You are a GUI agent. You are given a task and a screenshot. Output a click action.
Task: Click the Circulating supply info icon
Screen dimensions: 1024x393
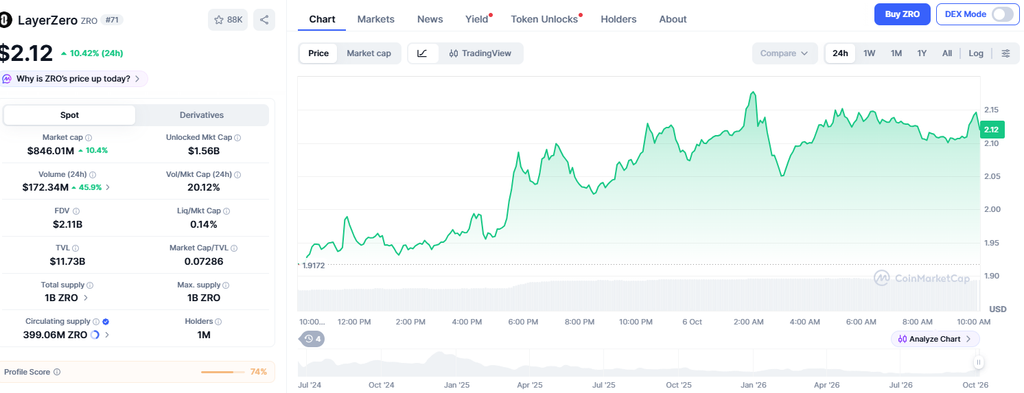point(96,322)
